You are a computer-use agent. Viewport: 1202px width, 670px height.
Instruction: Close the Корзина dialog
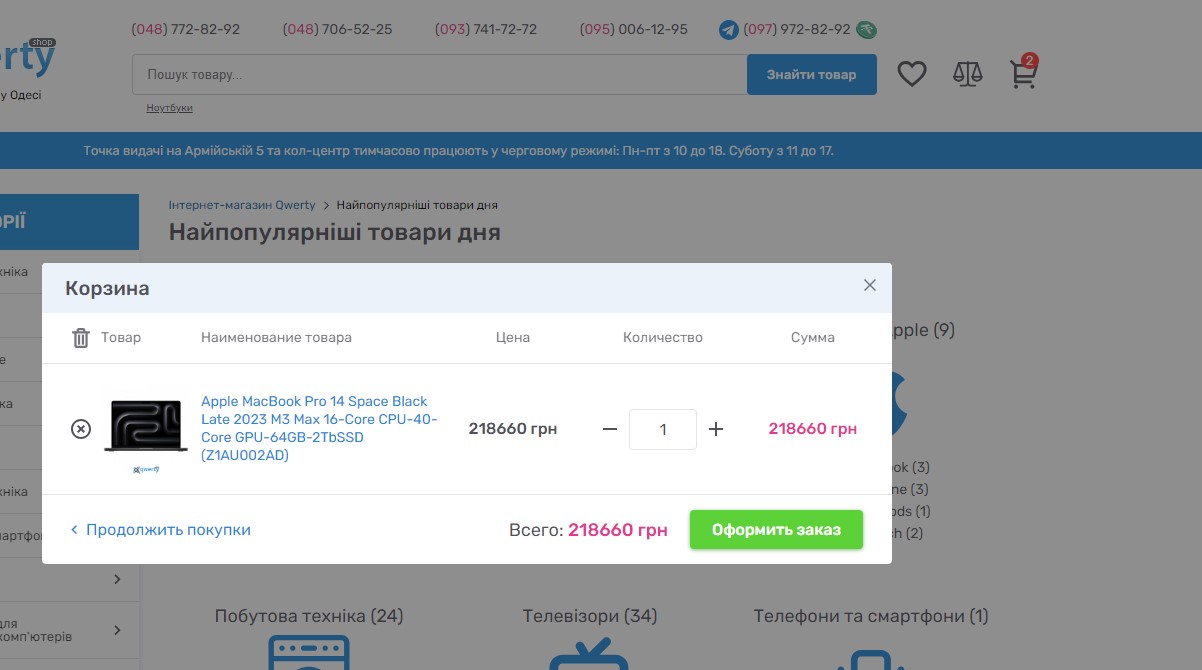(869, 286)
